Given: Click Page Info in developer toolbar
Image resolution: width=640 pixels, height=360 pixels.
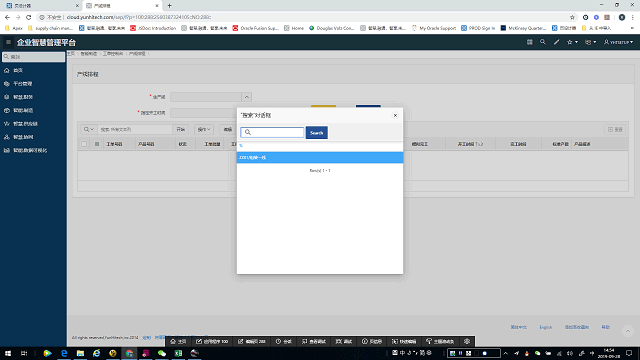Looking at the screenshot, I should pyautogui.click(x=372, y=341).
